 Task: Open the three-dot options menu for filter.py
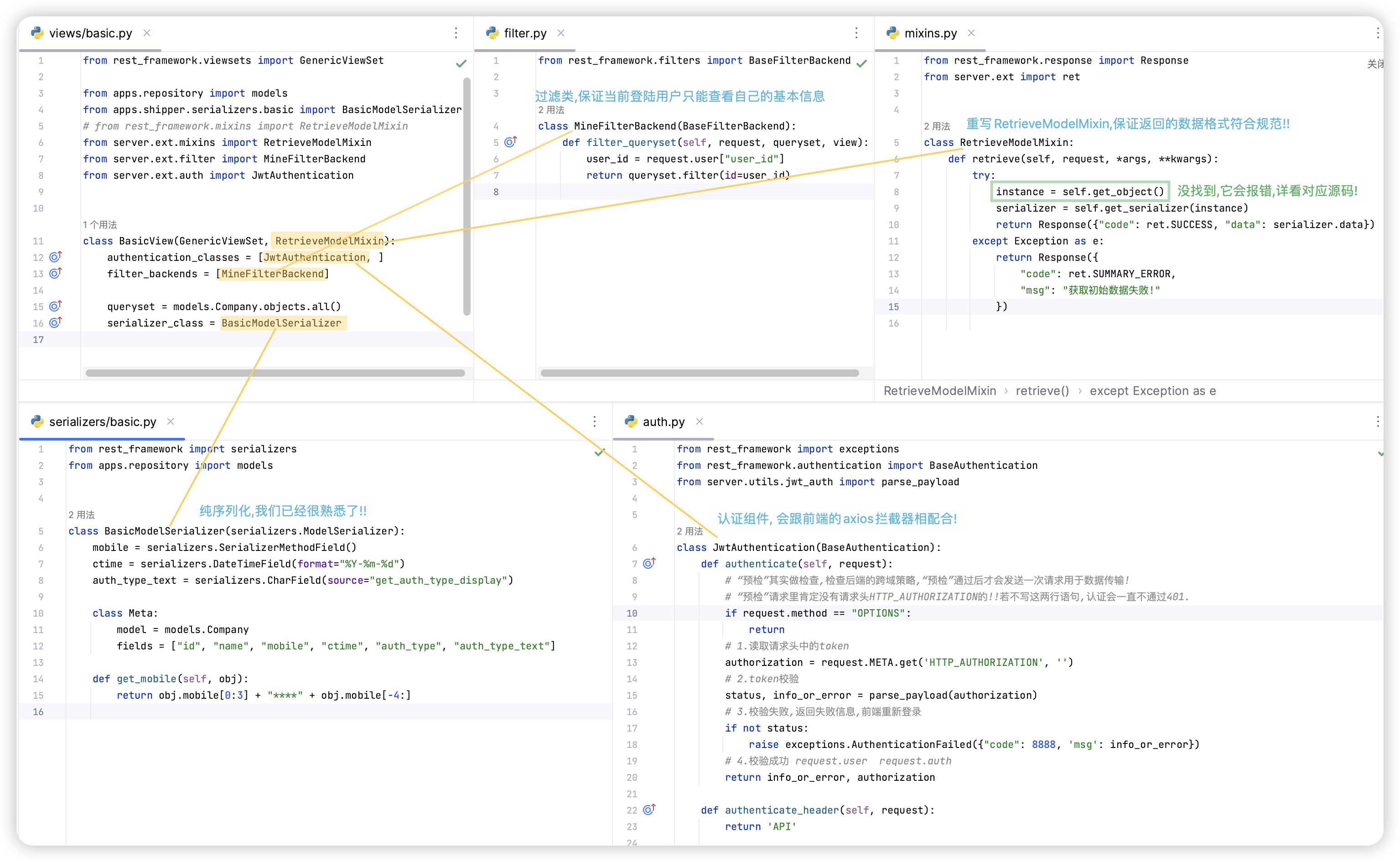pos(856,33)
